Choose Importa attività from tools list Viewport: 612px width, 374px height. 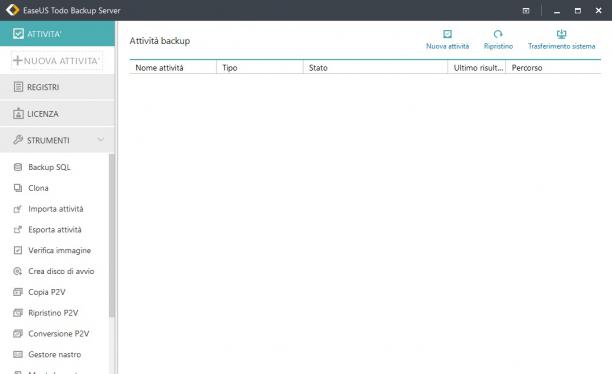tap(56, 209)
